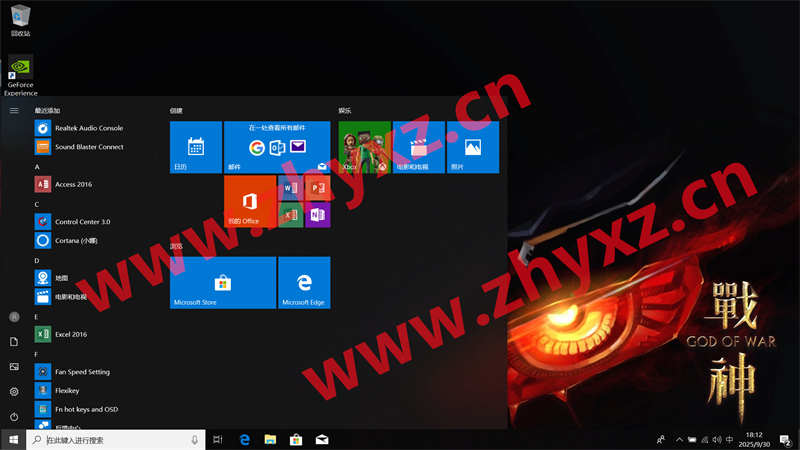
Task: Jump to letter E section header
Action: (x=36, y=316)
